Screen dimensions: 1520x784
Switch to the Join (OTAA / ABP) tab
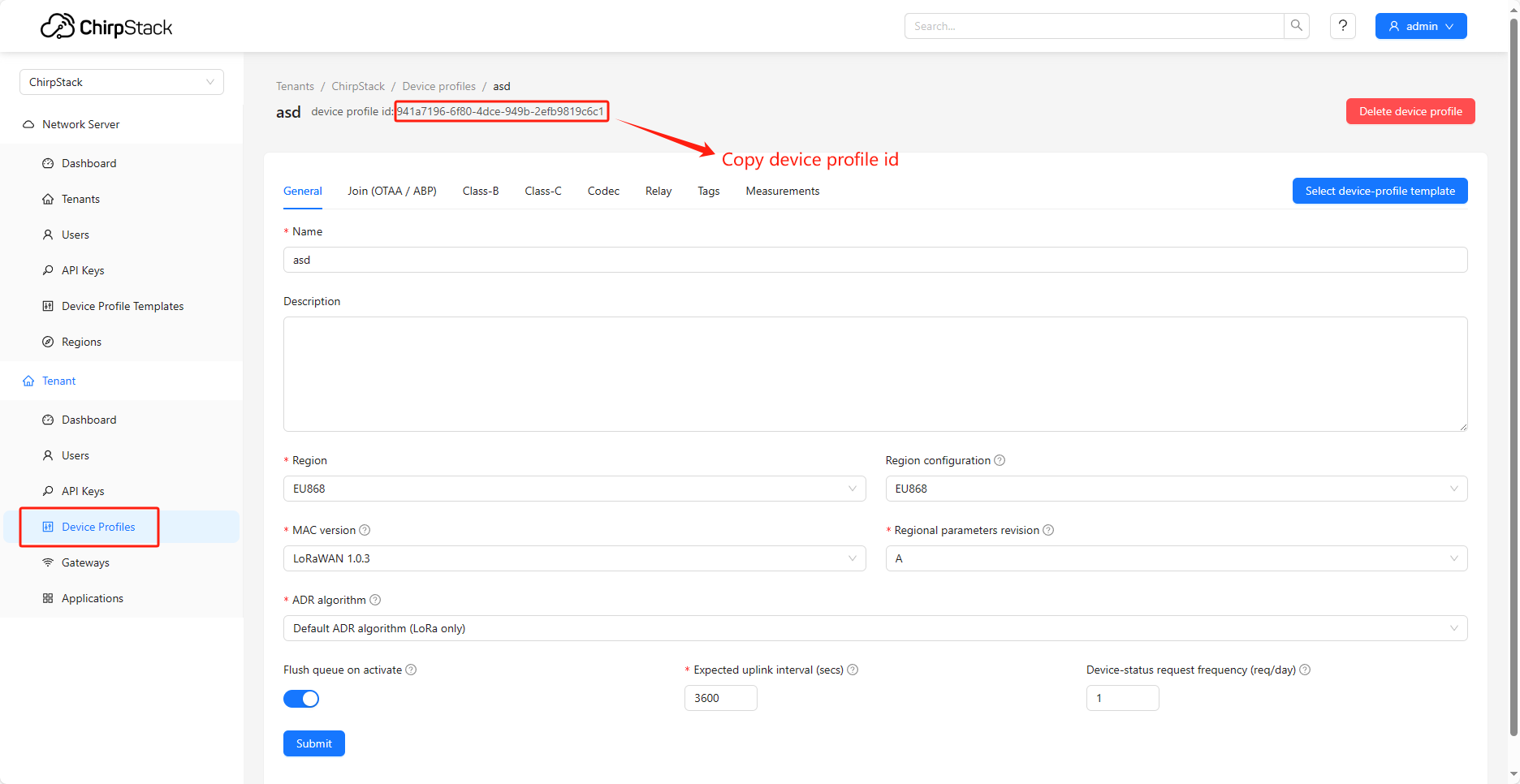[392, 191]
